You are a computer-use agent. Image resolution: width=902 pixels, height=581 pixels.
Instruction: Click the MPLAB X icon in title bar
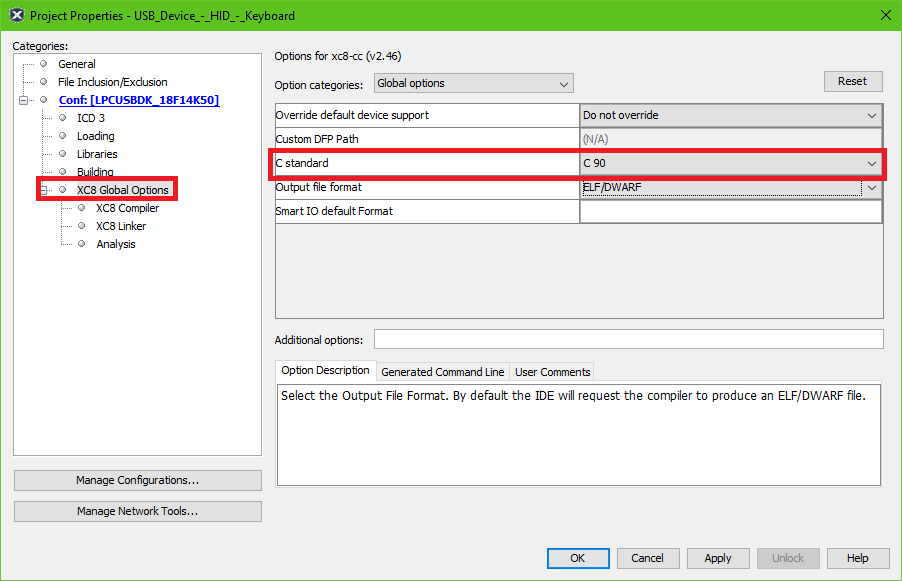(x=16, y=15)
